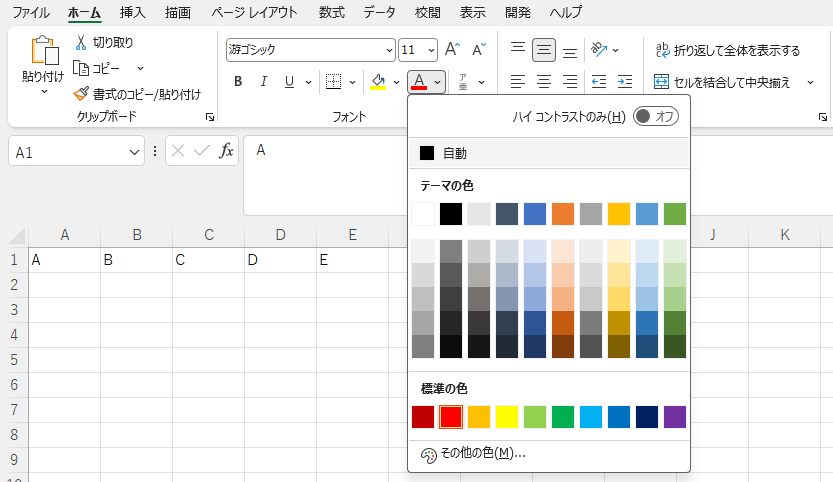Apply the red font color A button
Screen dimensions: 833x482
click(x=419, y=81)
